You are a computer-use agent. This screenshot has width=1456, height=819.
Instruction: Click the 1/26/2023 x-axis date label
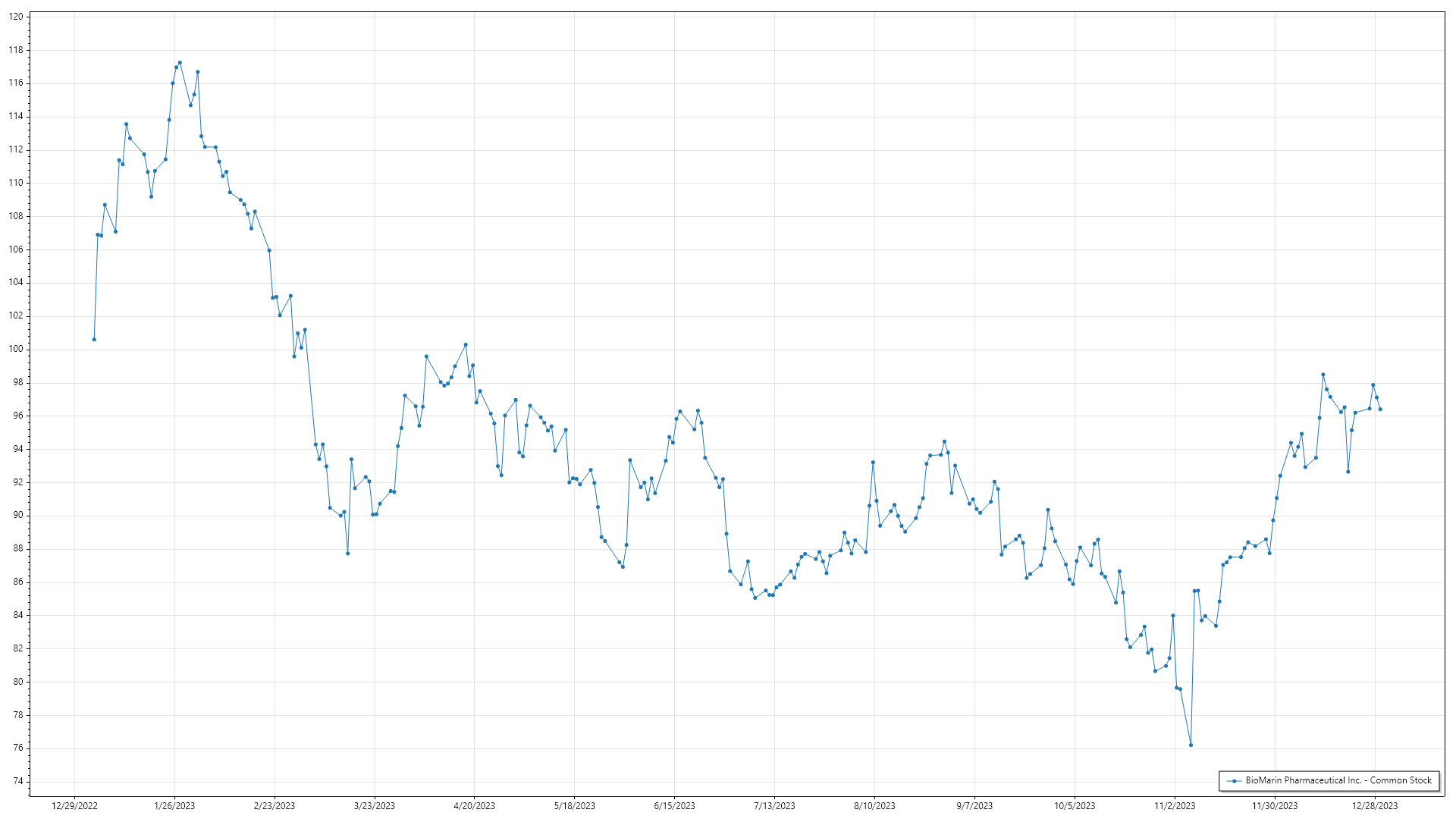pos(174,806)
